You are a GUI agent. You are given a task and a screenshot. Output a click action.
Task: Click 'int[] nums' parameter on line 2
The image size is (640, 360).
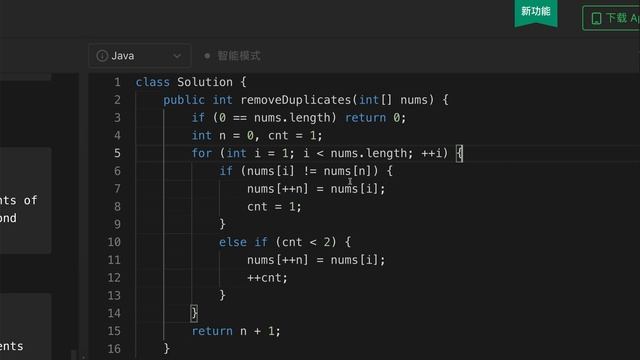coord(393,100)
